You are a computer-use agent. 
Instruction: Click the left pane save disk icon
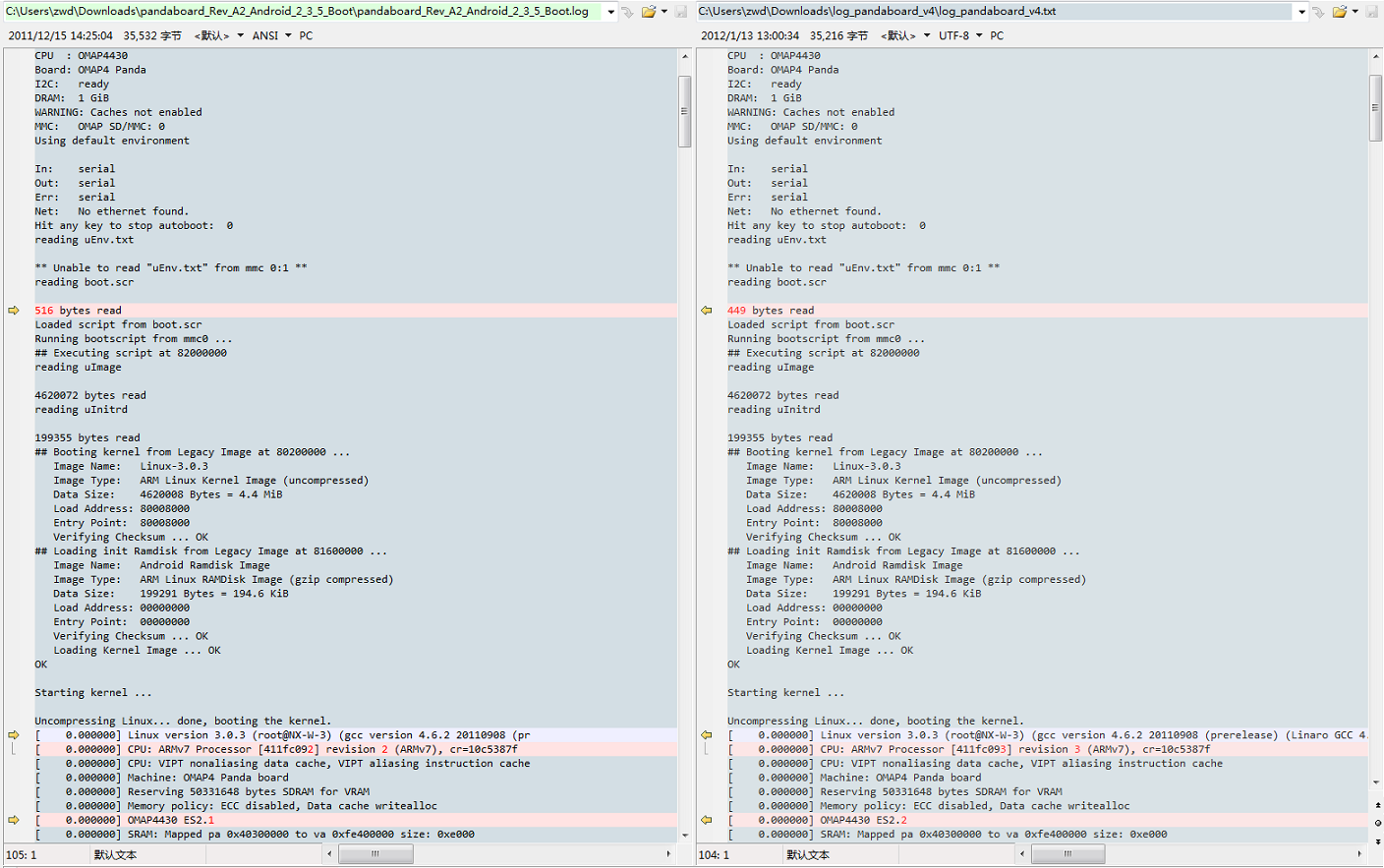pyautogui.click(x=680, y=12)
